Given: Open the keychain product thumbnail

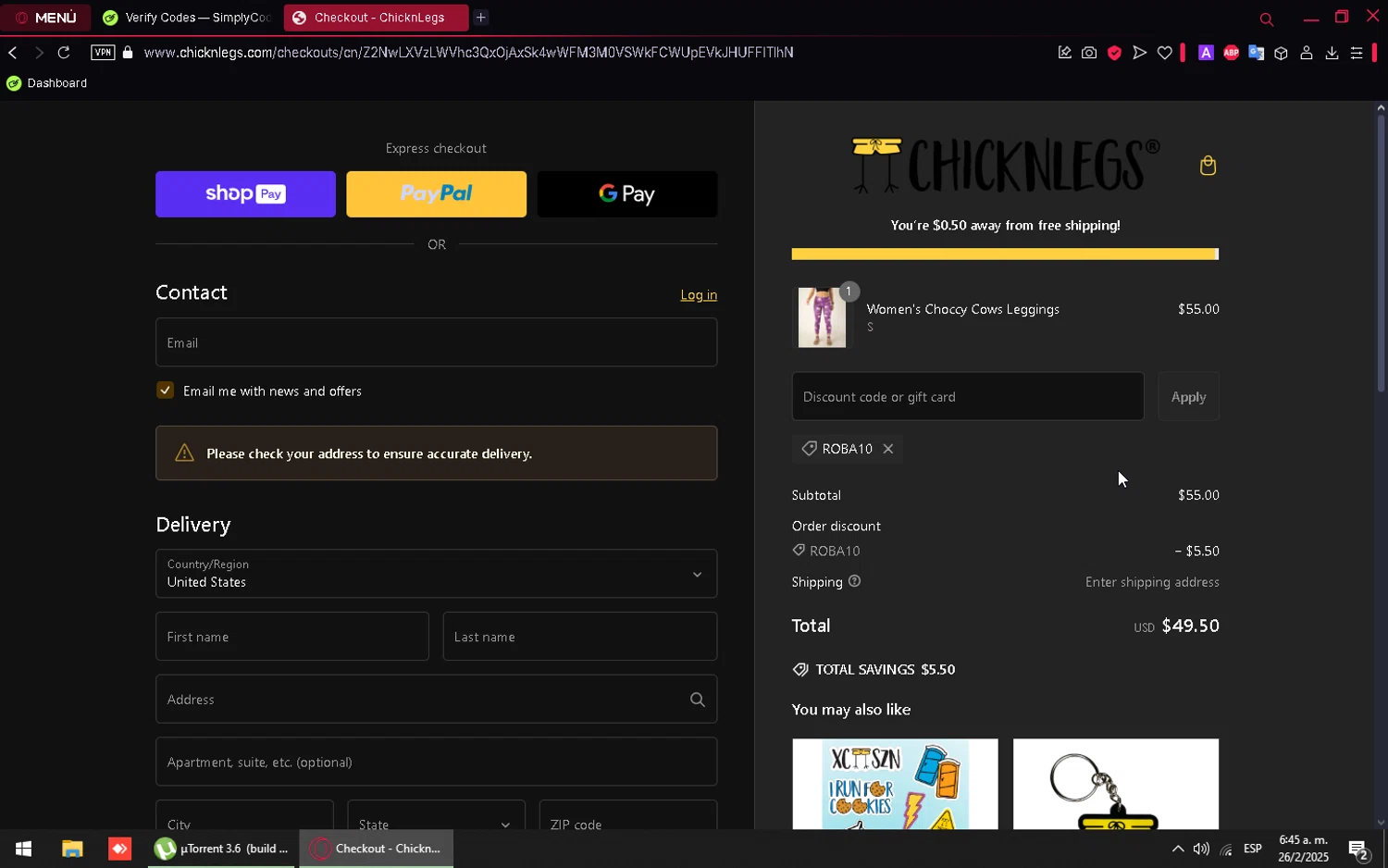Looking at the screenshot, I should [1116, 785].
